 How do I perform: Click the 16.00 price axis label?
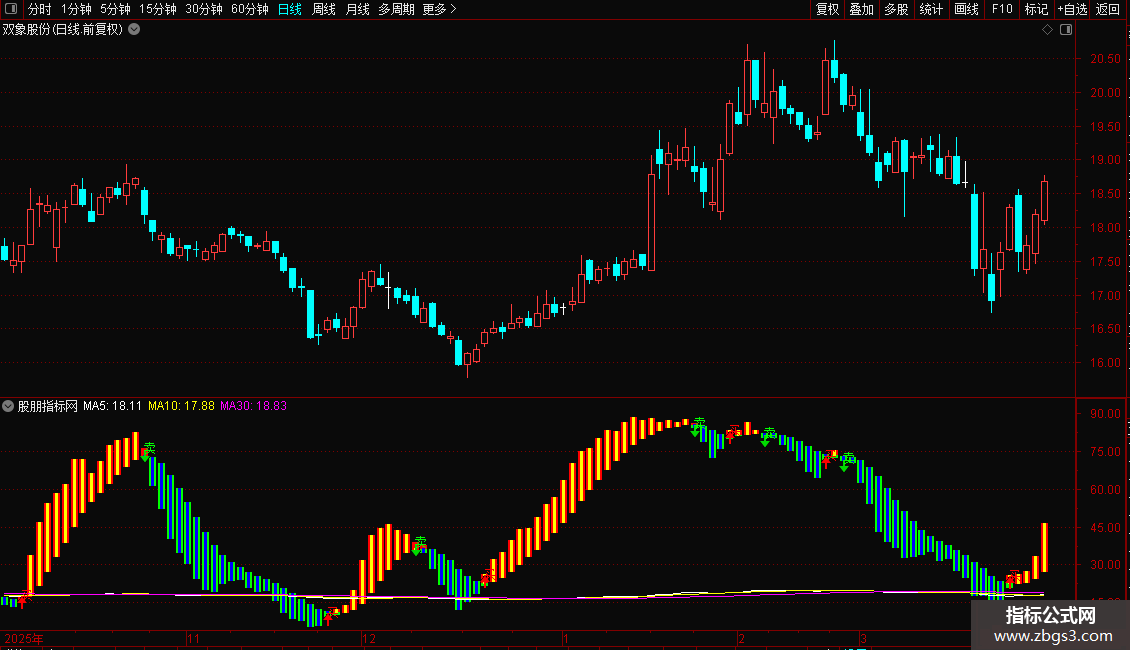1105,363
